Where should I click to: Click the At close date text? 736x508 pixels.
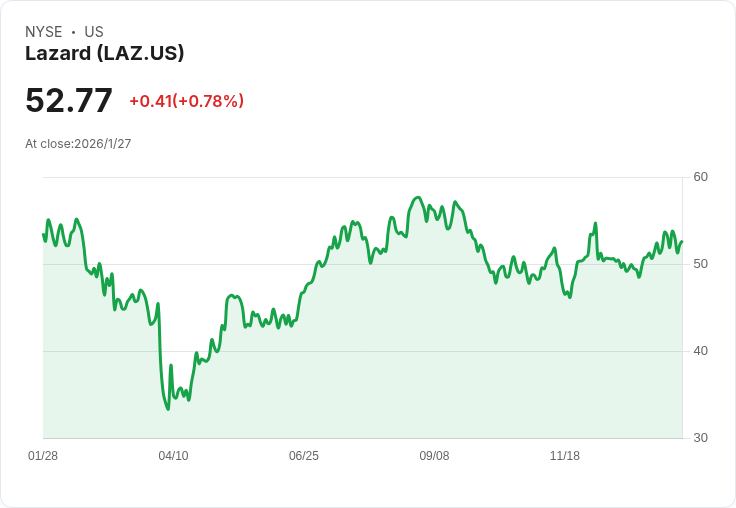click(78, 144)
